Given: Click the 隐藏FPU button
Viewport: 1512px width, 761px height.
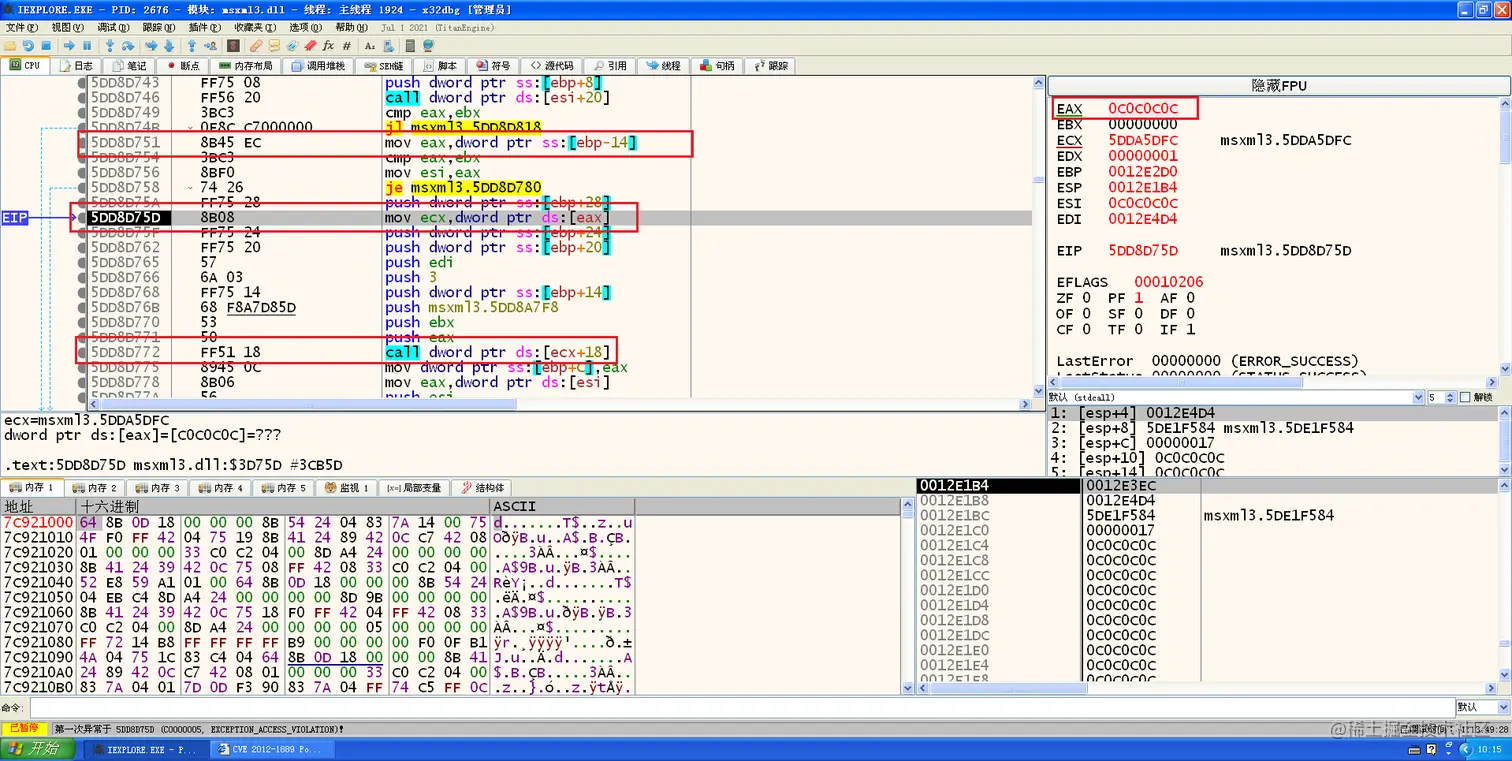Looking at the screenshot, I should click(1279, 86).
